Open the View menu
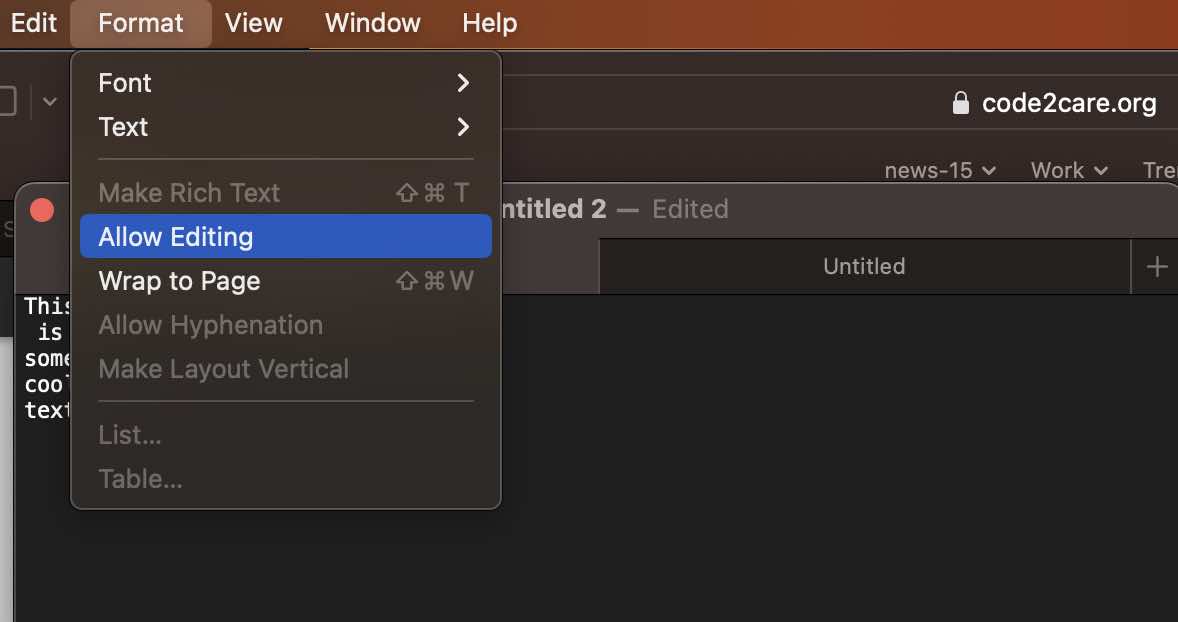This screenshot has width=1178, height=622. point(253,22)
